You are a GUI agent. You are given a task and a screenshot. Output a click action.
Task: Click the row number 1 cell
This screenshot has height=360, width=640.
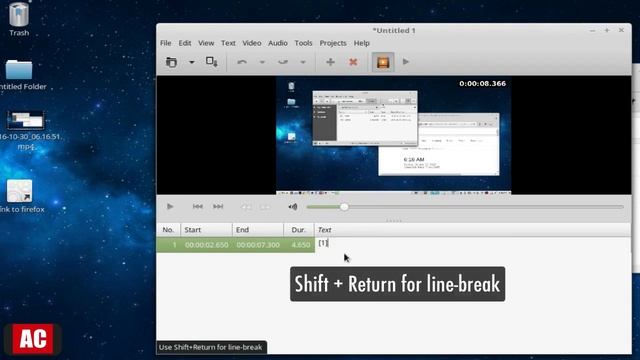tap(169, 245)
